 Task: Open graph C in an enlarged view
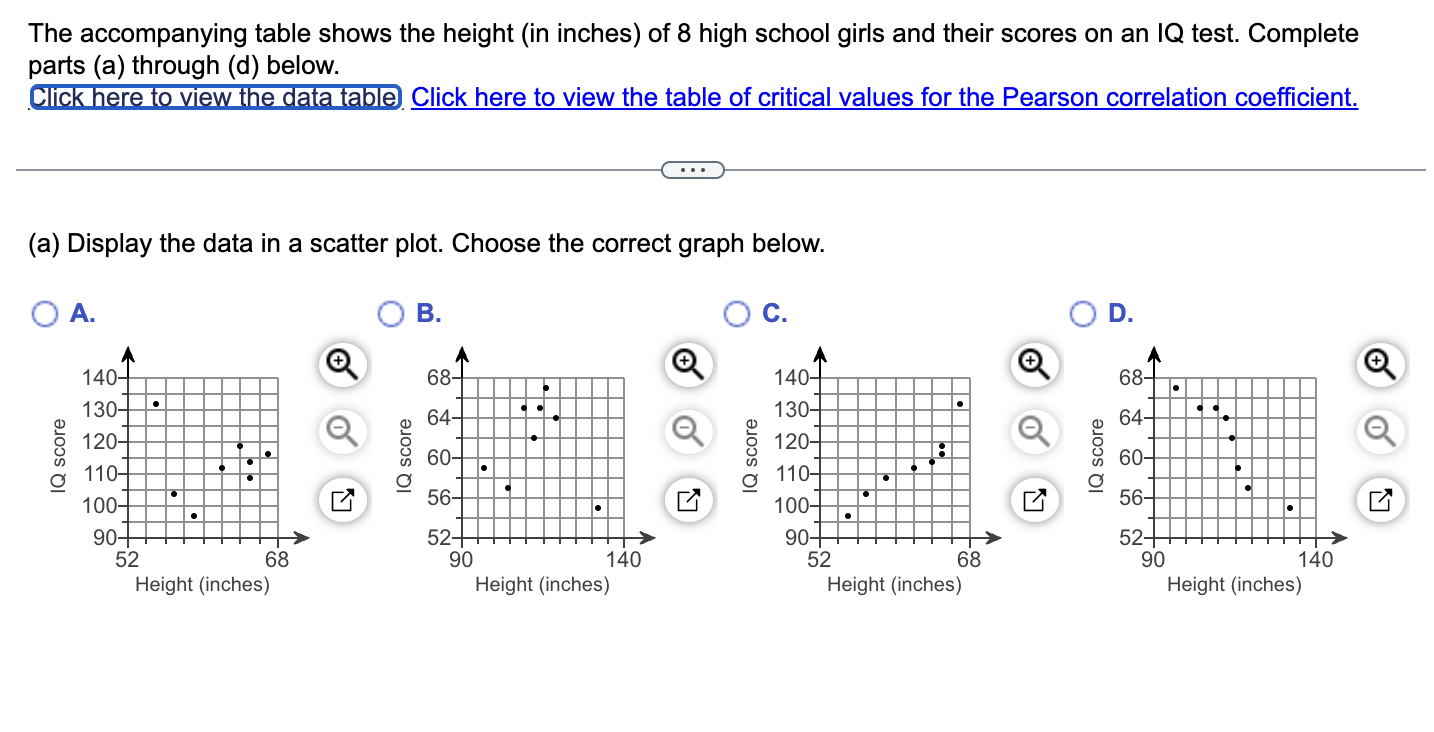[1033, 500]
